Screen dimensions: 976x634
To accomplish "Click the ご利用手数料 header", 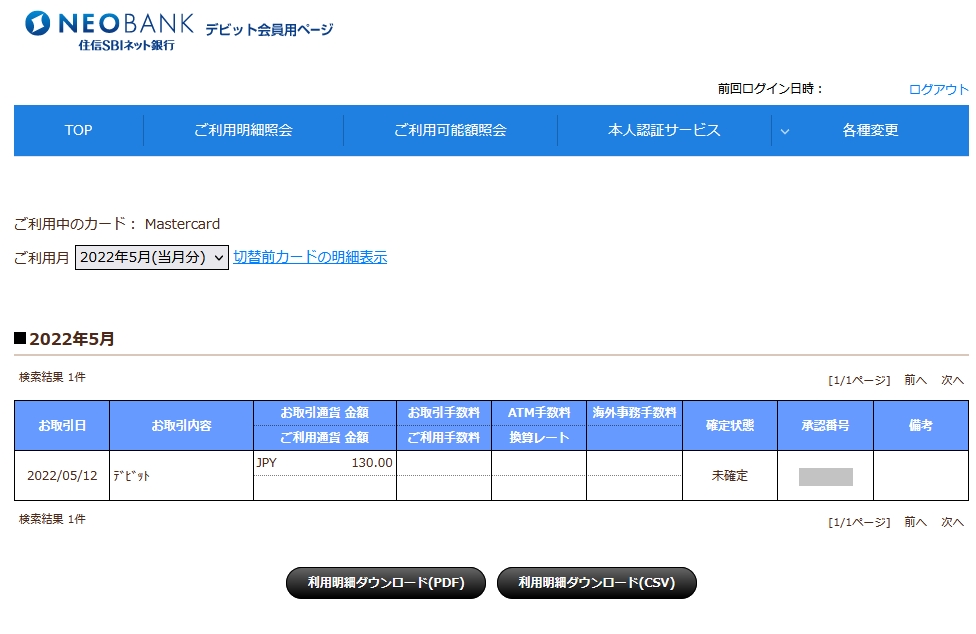I will click(x=444, y=437).
